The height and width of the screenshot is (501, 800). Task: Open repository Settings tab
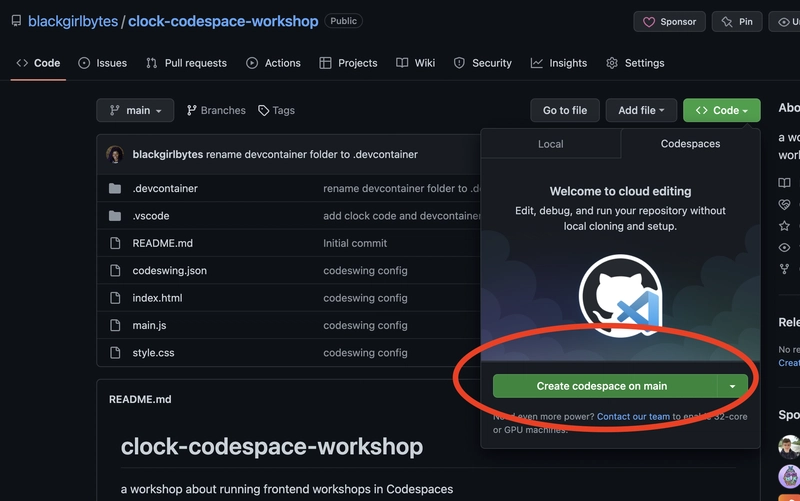[635, 63]
